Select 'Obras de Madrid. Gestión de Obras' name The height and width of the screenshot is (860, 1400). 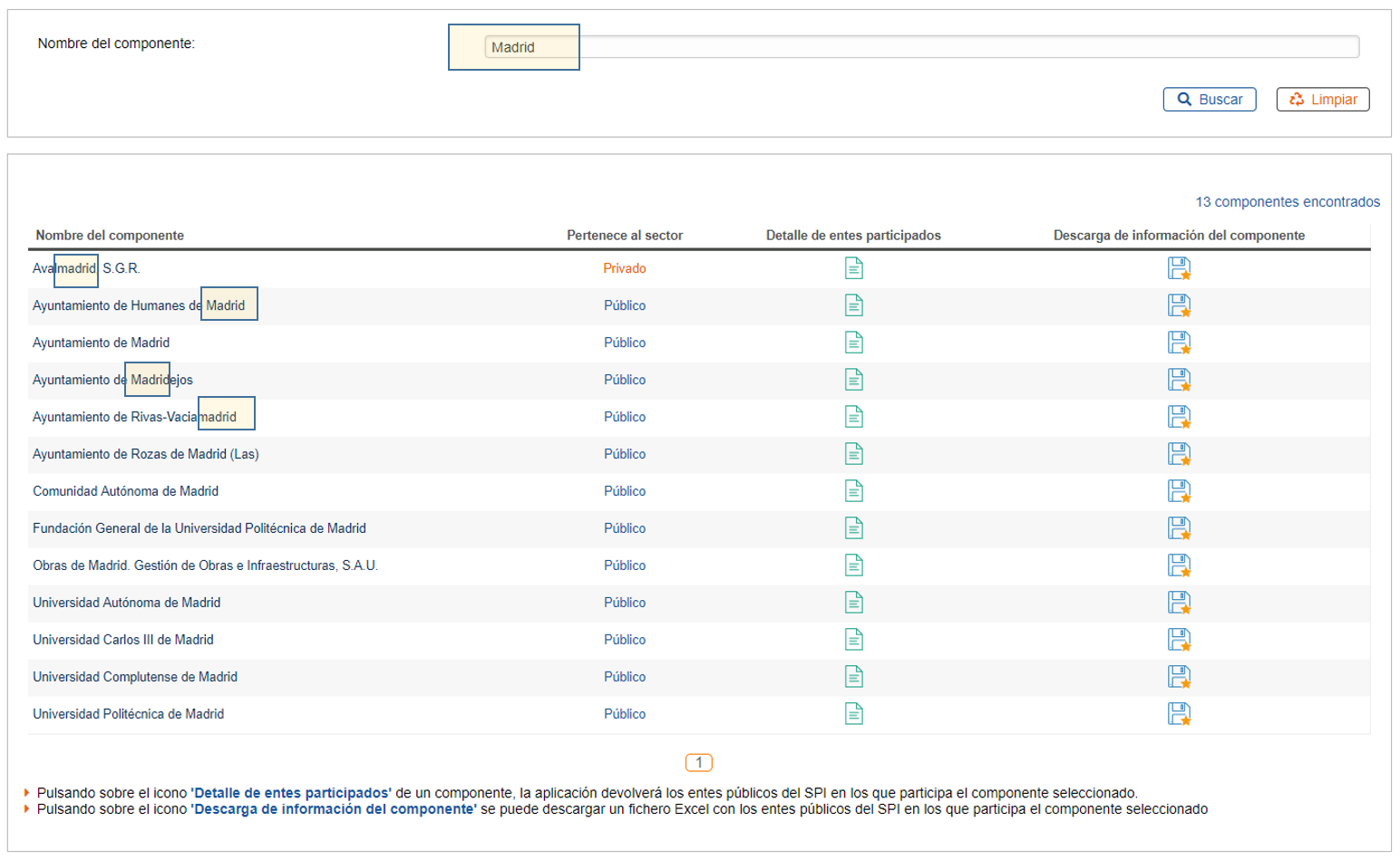pos(205,565)
